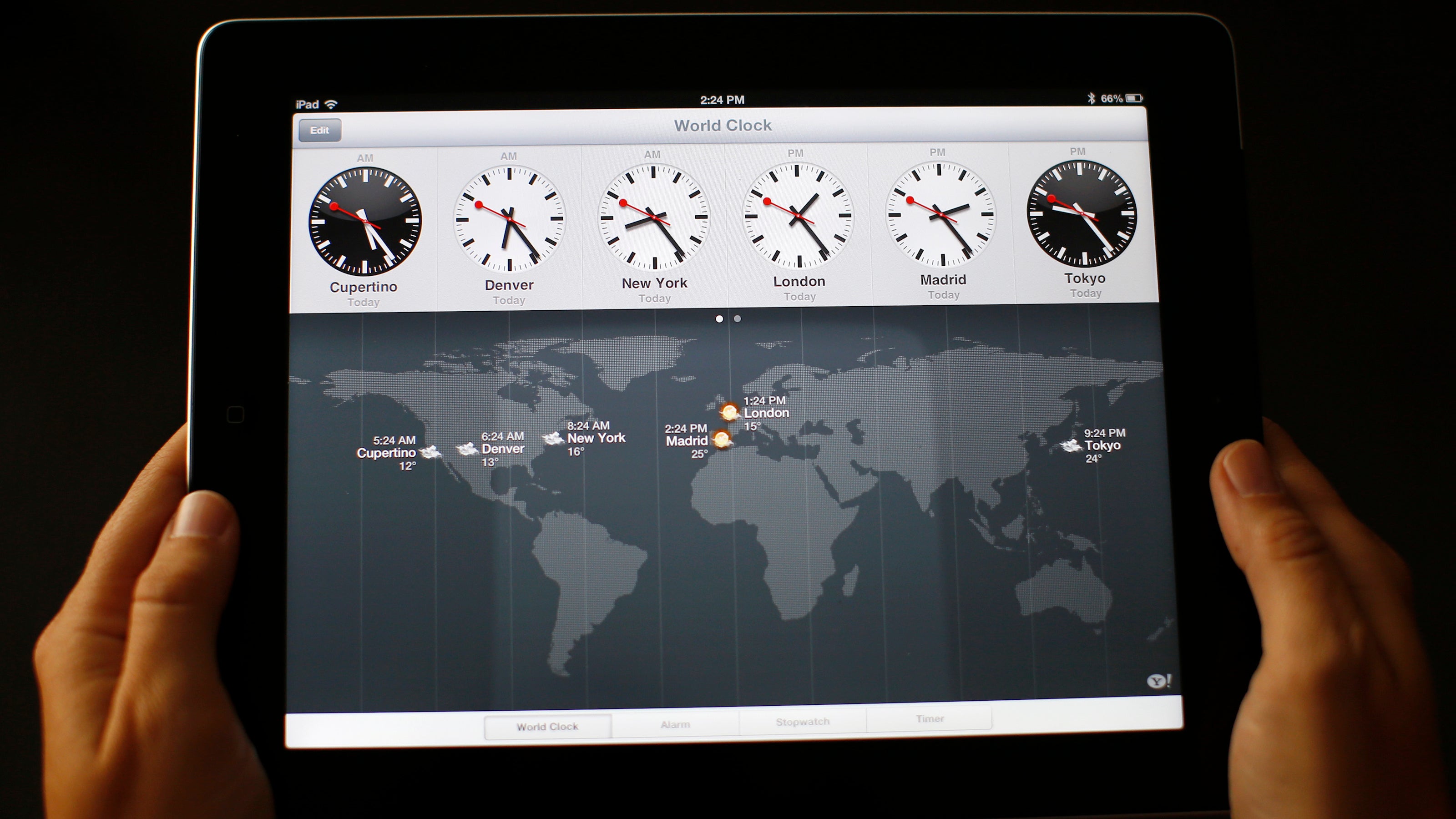Viewport: 1456px width, 819px height.
Task: Tap the Cupertino cloud weather icon on map
Action: click(430, 452)
